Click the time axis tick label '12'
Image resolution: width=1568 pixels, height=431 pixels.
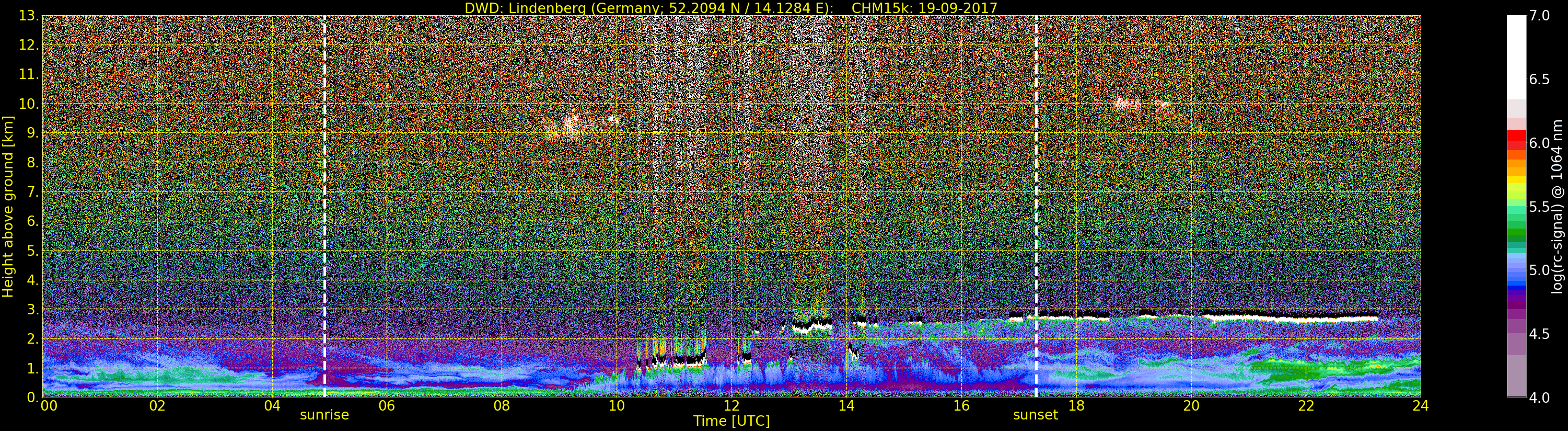tap(731, 406)
